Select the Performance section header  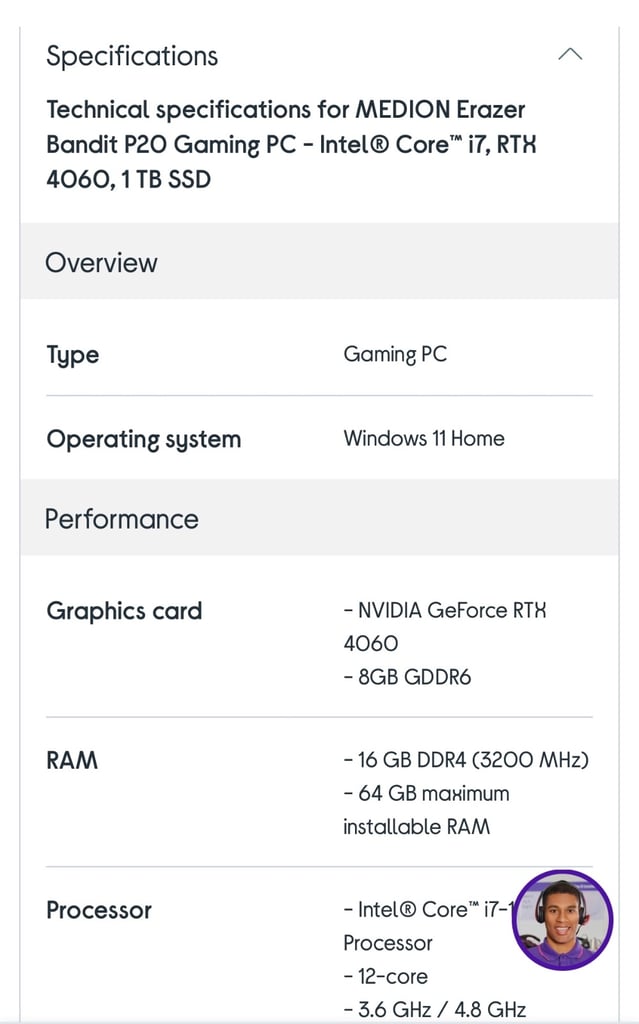[122, 519]
